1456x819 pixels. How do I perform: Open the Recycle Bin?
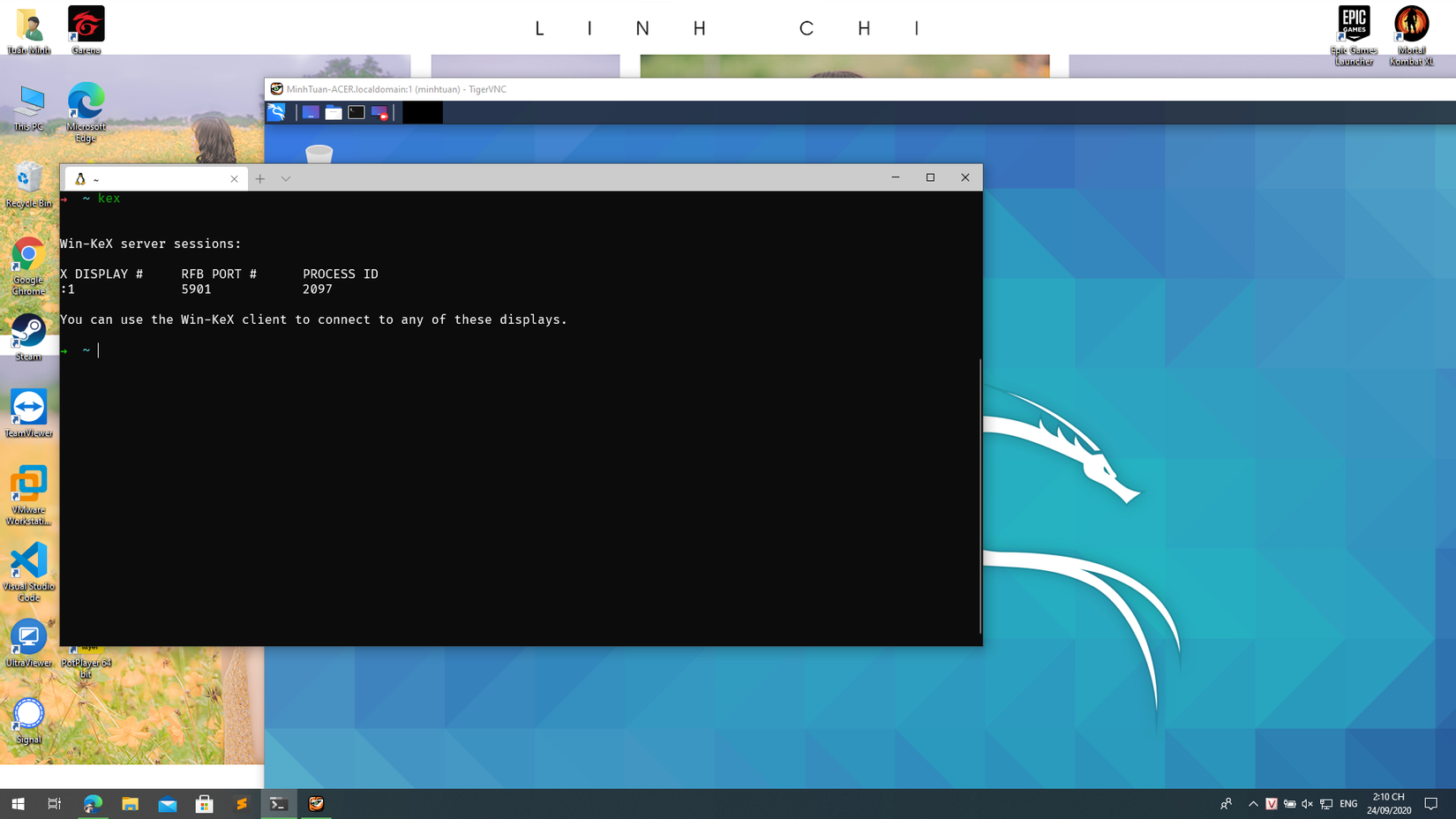pos(28,184)
